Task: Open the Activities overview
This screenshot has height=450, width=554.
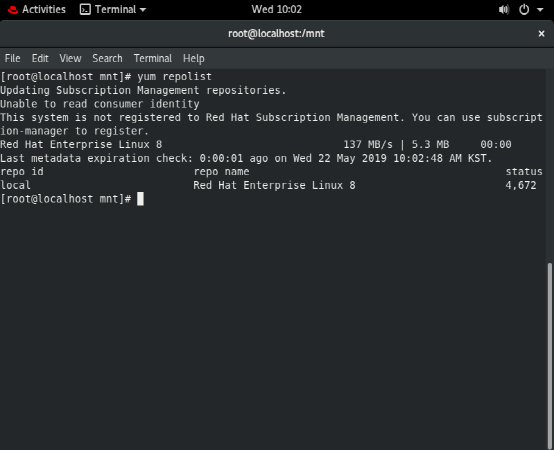Action: coord(44,9)
